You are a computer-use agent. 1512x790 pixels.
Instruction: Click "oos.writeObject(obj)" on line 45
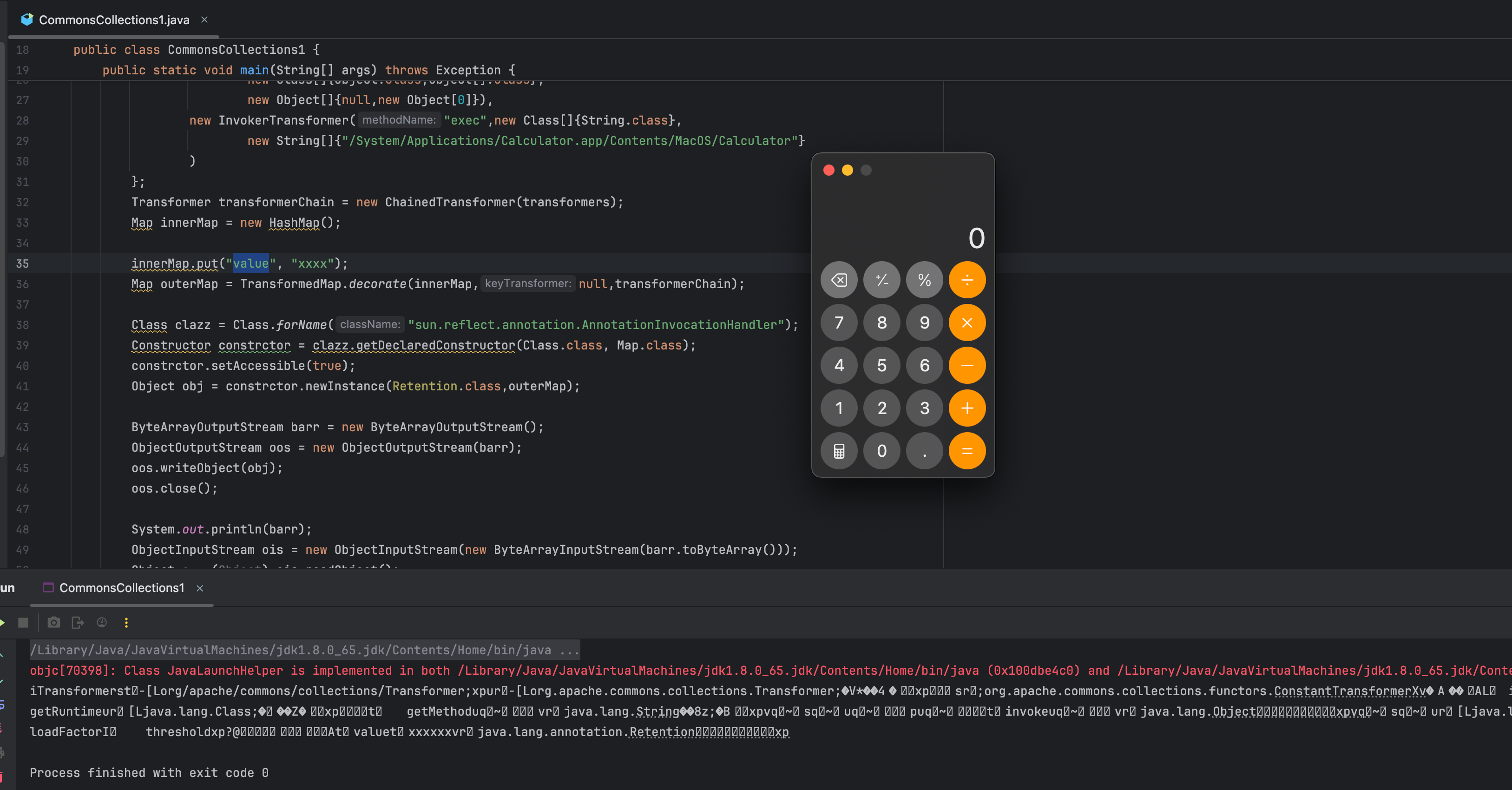coord(207,468)
